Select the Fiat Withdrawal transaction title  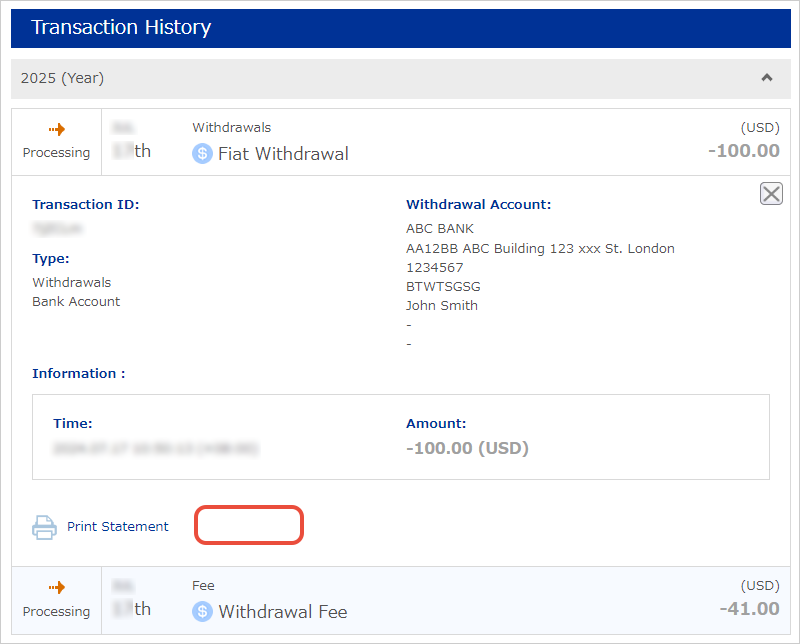[x=283, y=154]
